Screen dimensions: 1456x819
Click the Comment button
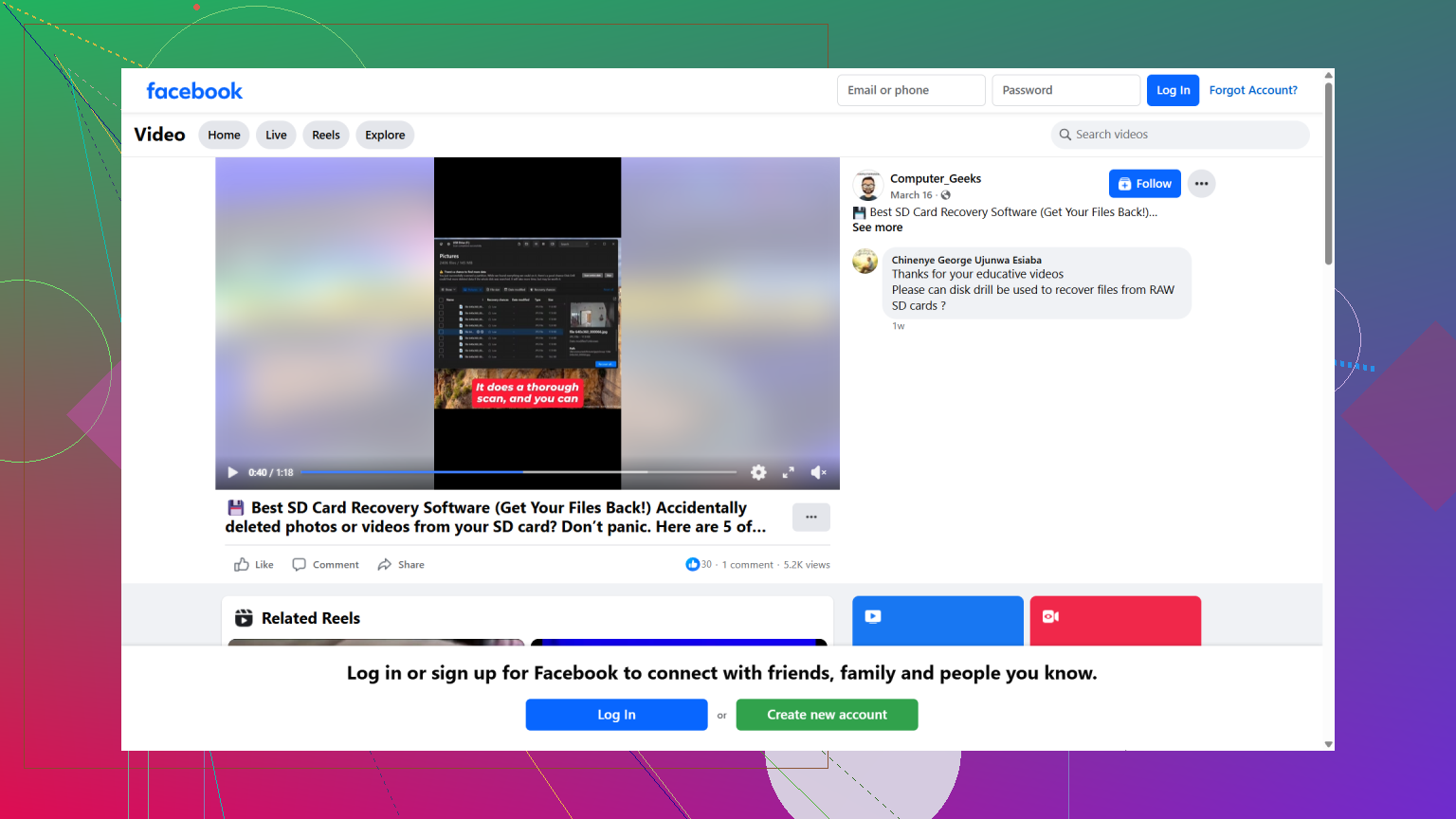point(325,565)
